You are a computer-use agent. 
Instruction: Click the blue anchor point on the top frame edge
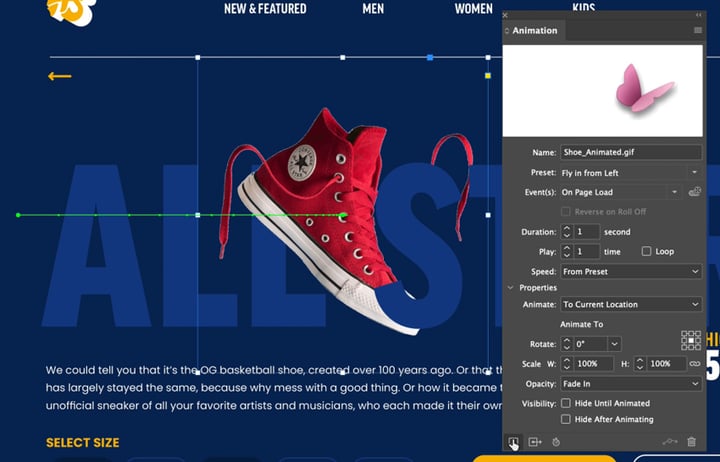click(x=430, y=57)
